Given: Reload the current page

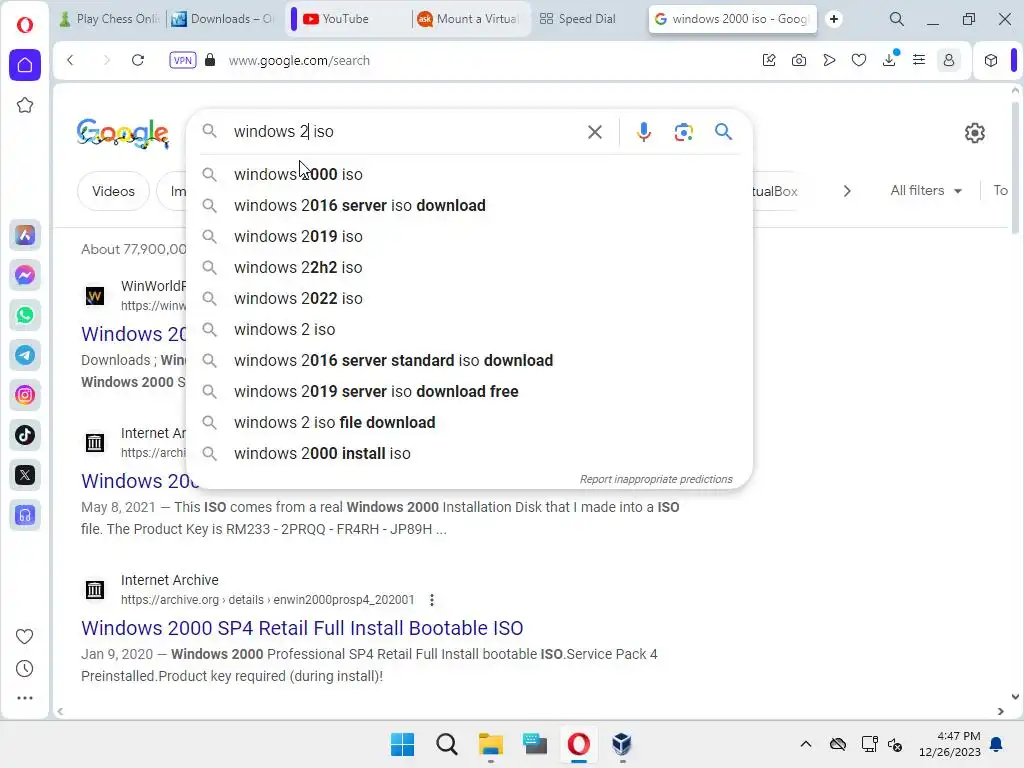Looking at the screenshot, I should (x=138, y=60).
